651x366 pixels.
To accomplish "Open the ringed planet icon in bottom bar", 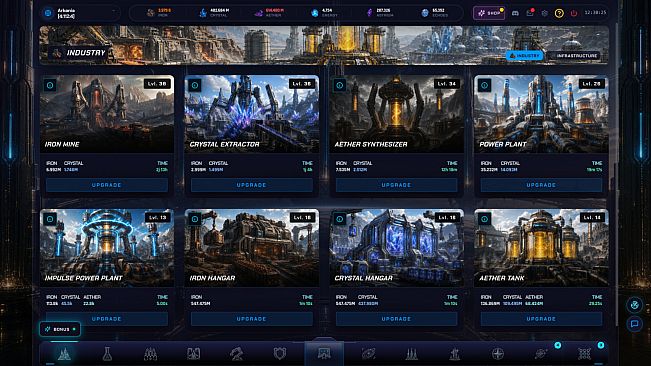I will pyautogui.click(x=541, y=354).
